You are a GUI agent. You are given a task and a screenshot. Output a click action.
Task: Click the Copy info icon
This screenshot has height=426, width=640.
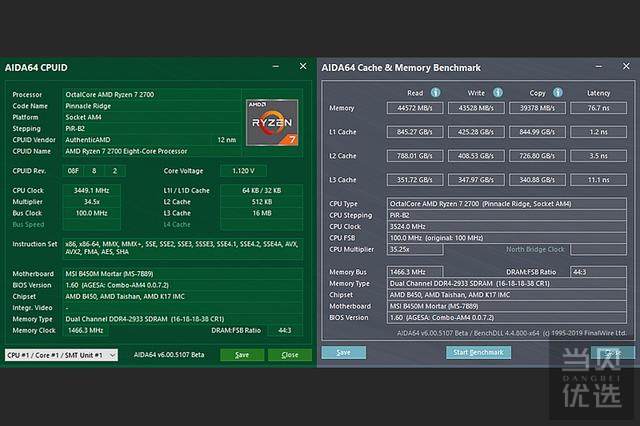558,93
